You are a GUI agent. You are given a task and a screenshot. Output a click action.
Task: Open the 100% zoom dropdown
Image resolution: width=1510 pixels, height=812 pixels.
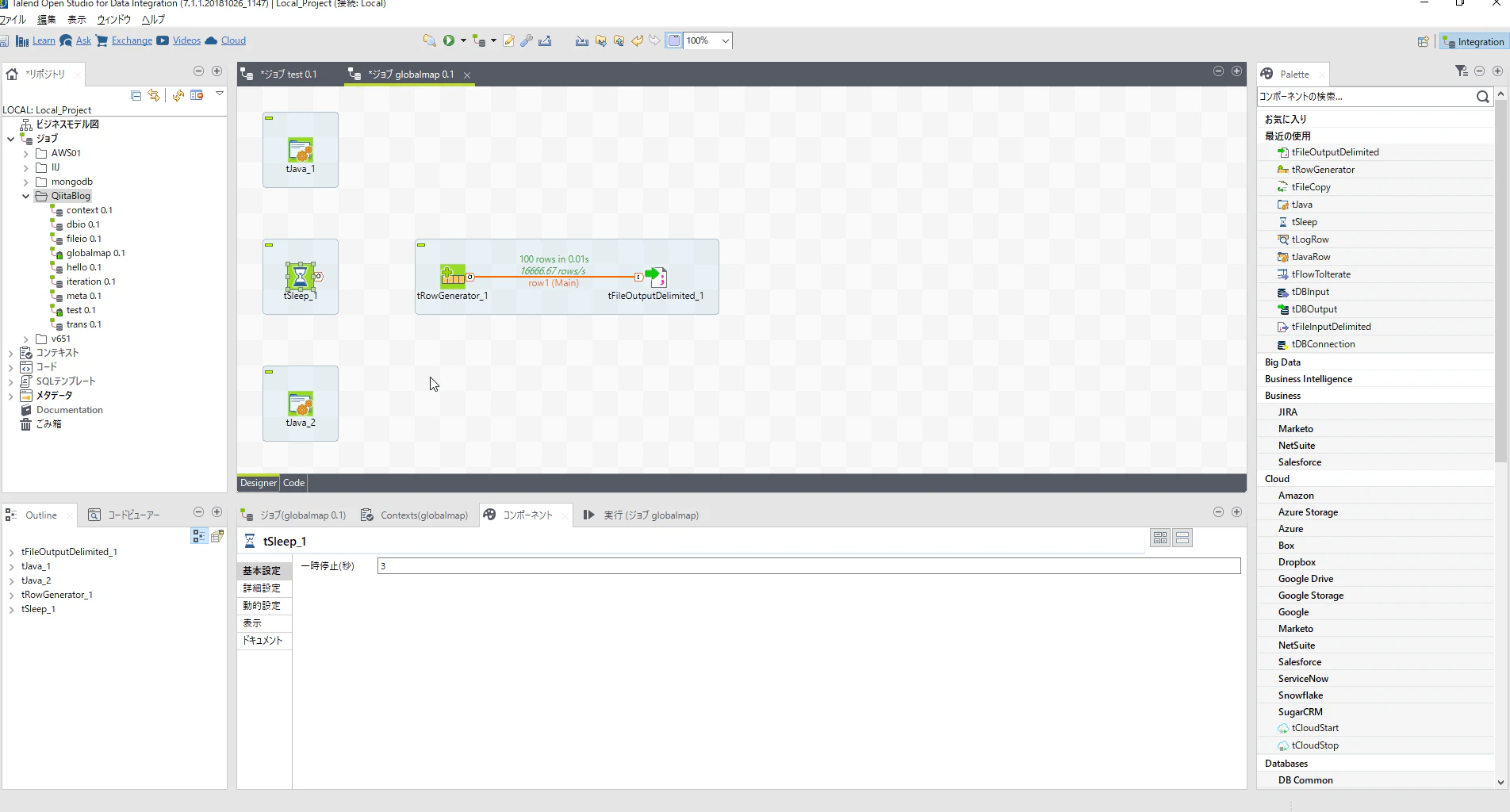[x=725, y=40]
